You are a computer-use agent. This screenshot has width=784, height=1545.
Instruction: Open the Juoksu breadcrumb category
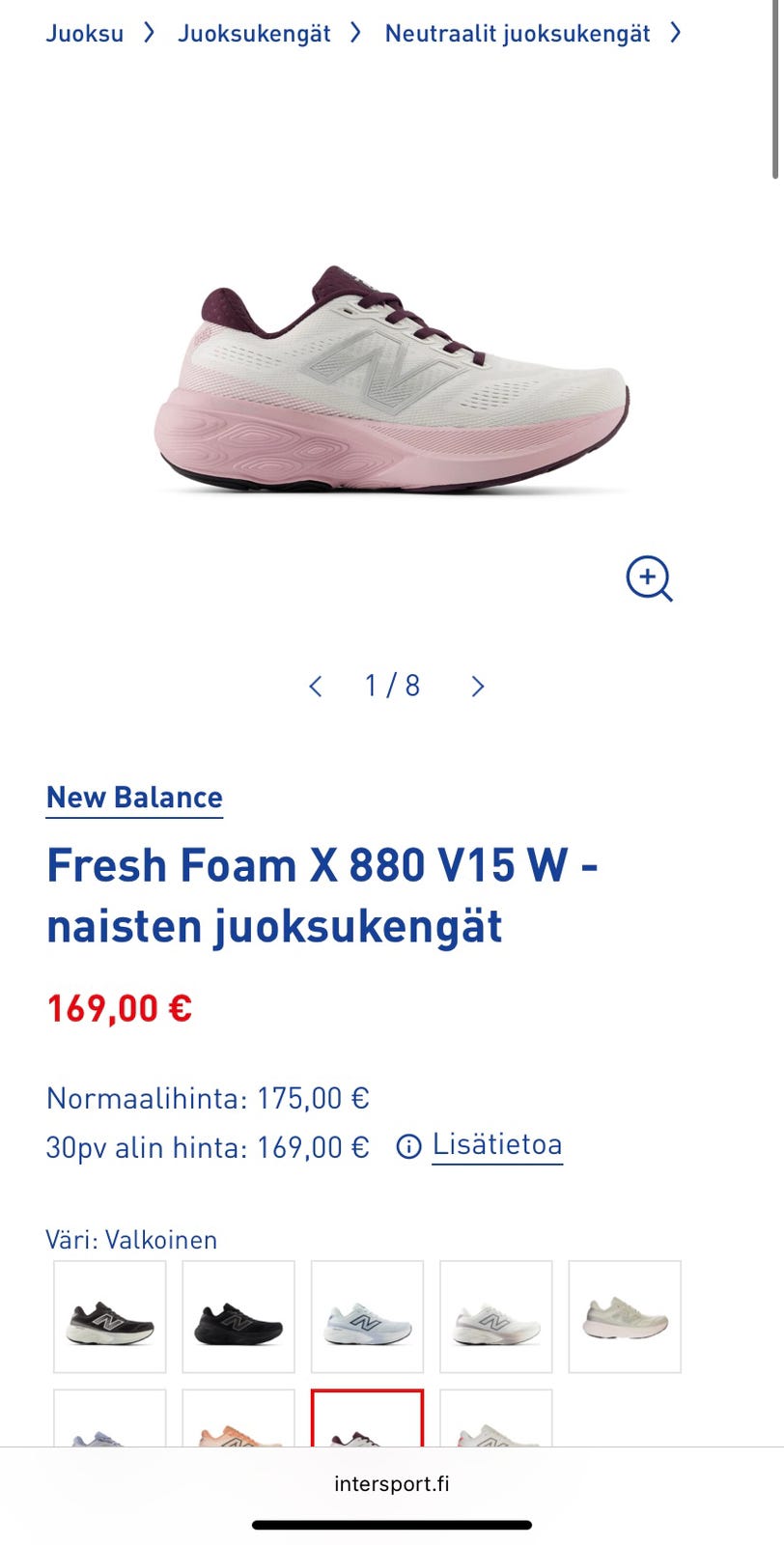tap(85, 34)
